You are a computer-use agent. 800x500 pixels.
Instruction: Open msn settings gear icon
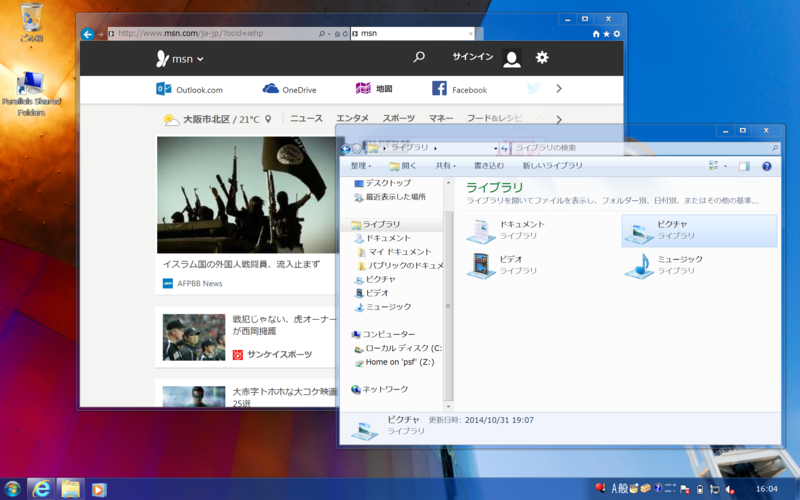[x=542, y=57]
